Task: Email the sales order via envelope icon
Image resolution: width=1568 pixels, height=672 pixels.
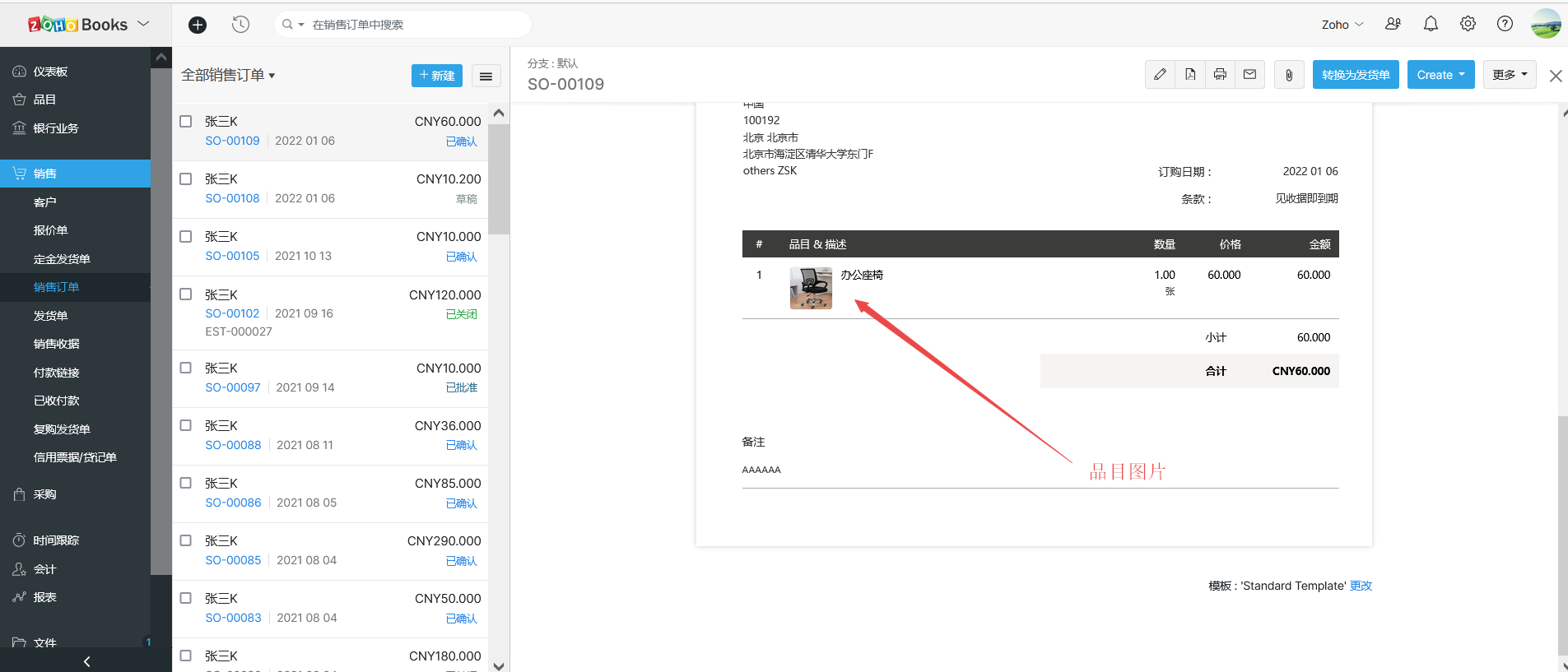Action: [x=1249, y=75]
